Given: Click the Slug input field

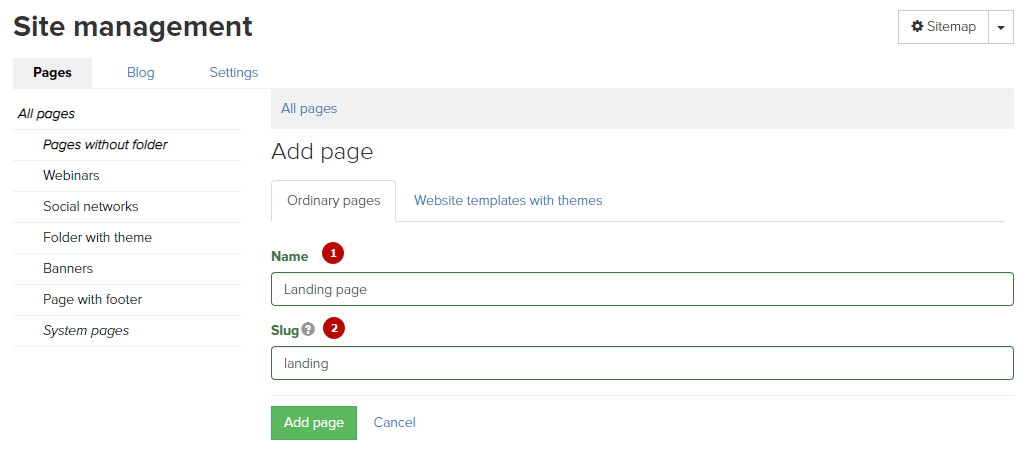Looking at the screenshot, I should pos(642,363).
